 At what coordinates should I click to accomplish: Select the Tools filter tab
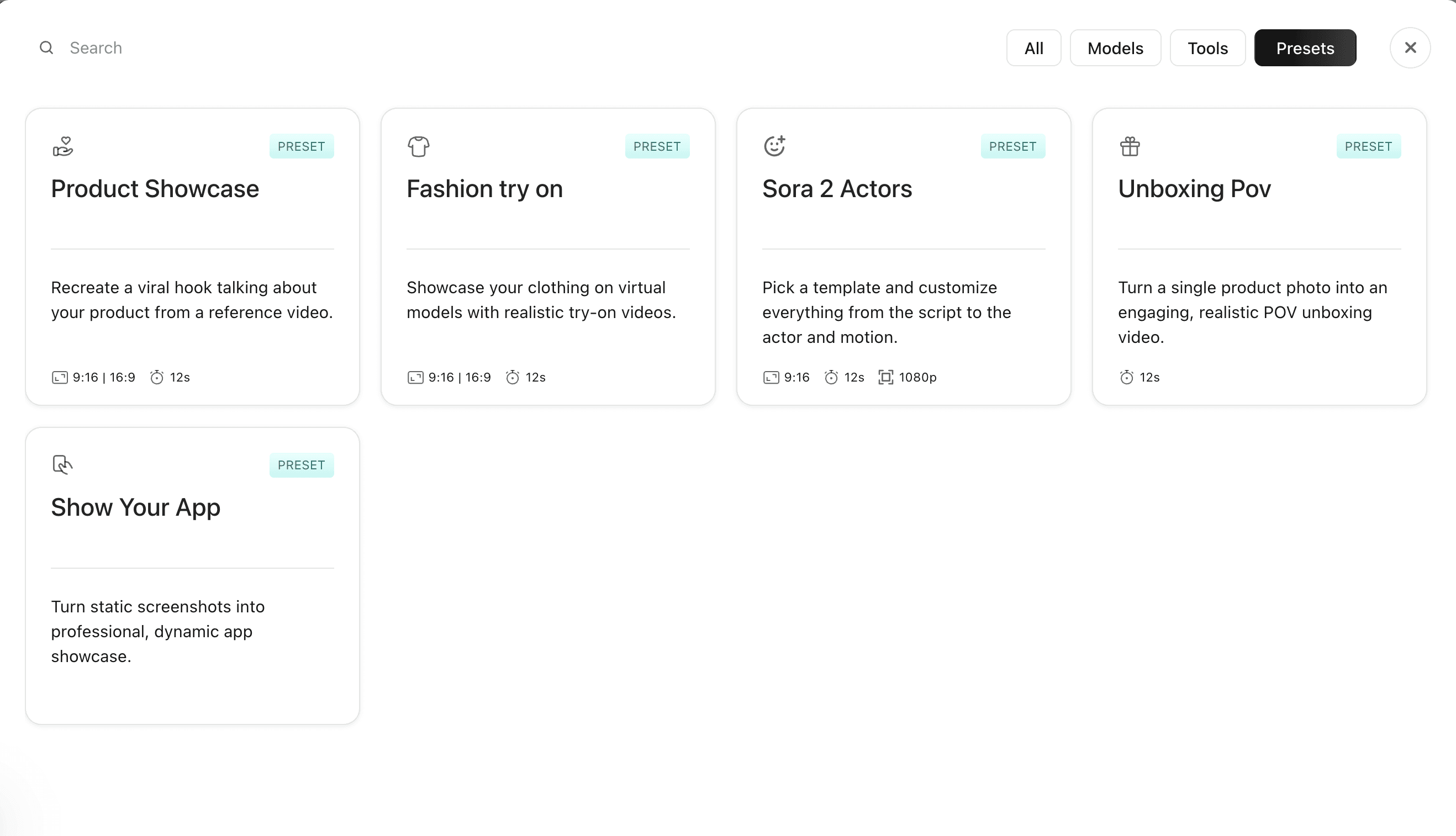pos(1207,48)
